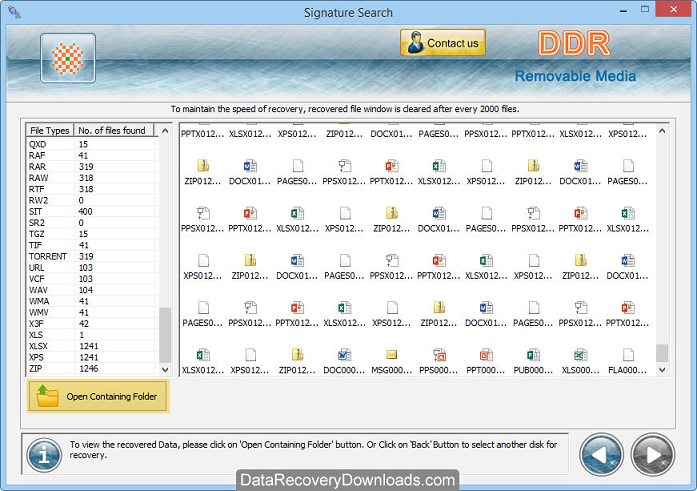The width and height of the screenshot is (697, 491).
Task: Select the FLA000... blank file icon
Action: tap(628, 355)
